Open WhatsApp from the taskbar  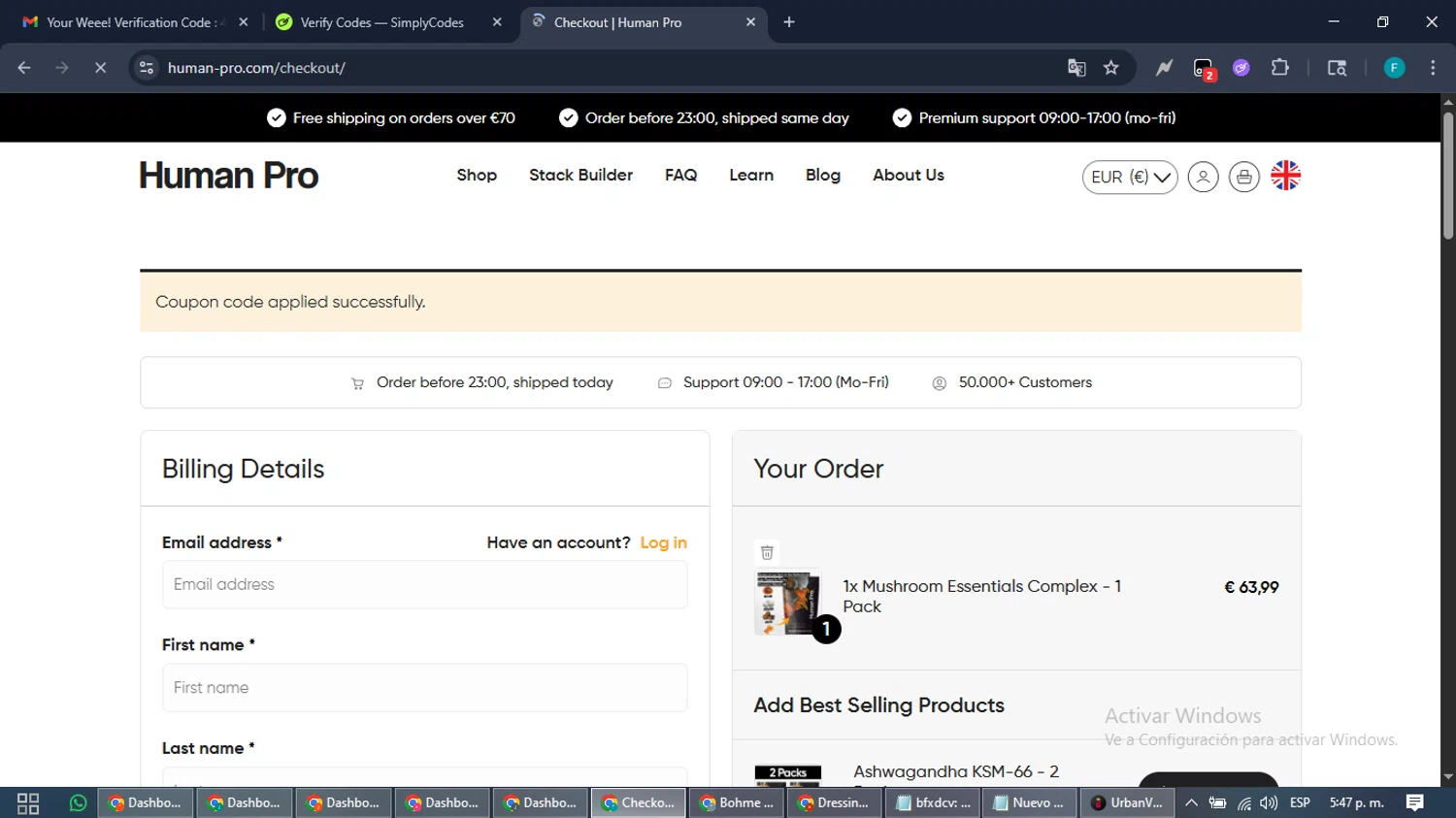pyautogui.click(x=78, y=803)
